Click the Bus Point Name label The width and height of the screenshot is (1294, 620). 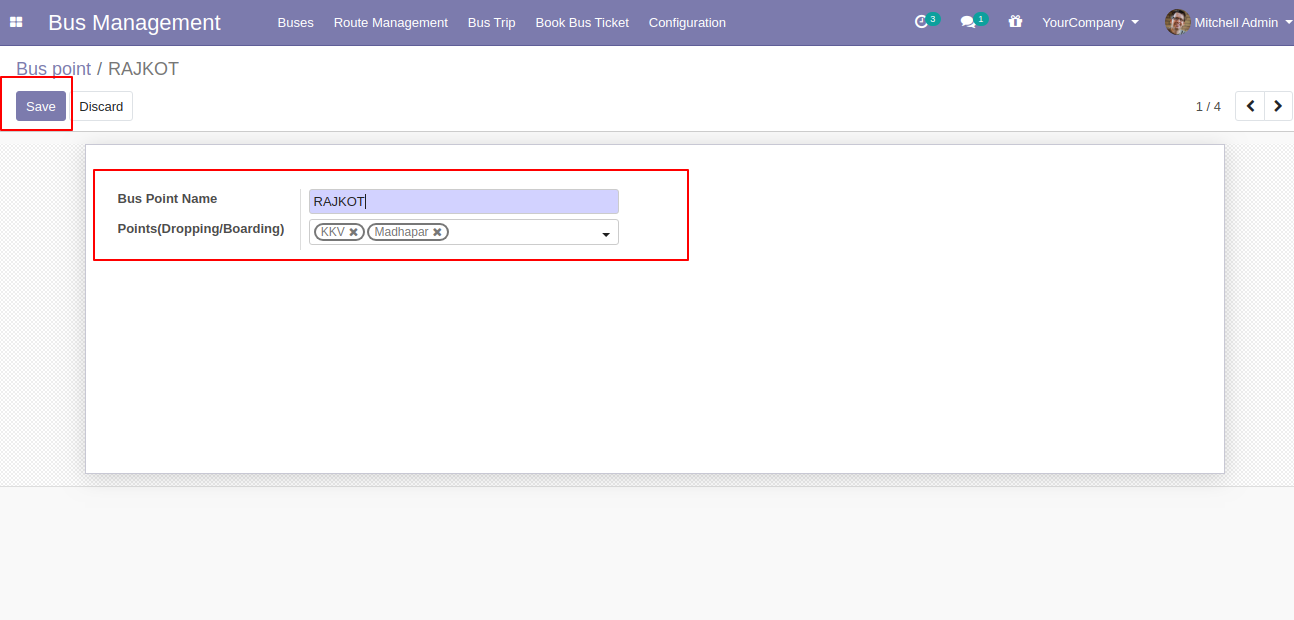pos(167,199)
